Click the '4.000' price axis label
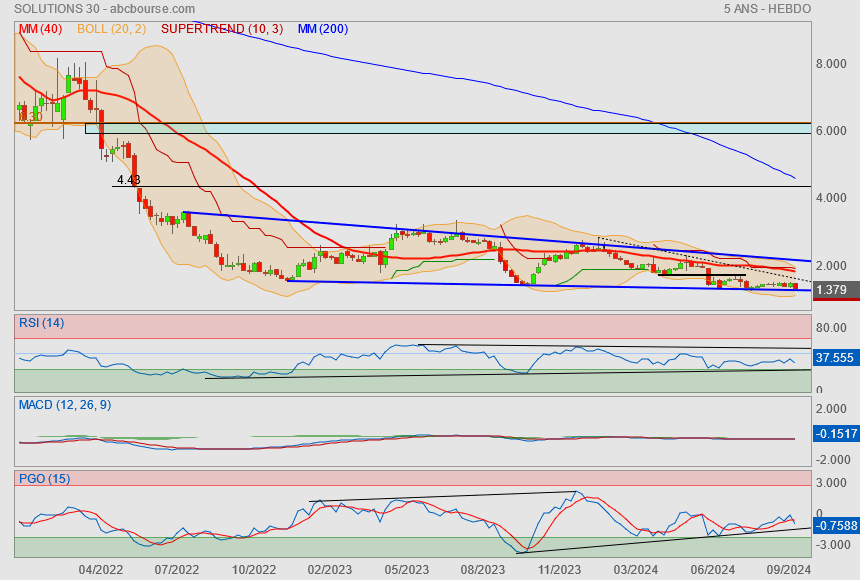Viewport: 860px width, 580px height. [x=831, y=198]
